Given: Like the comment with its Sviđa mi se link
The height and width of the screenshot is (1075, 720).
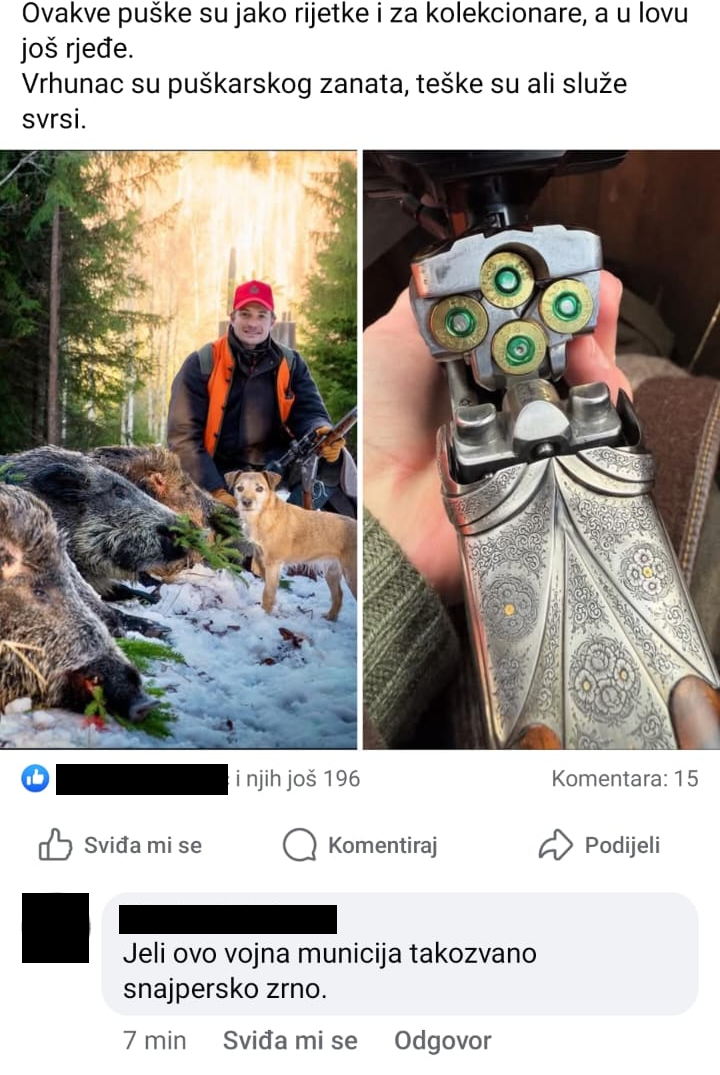Looking at the screenshot, I should [290, 1041].
